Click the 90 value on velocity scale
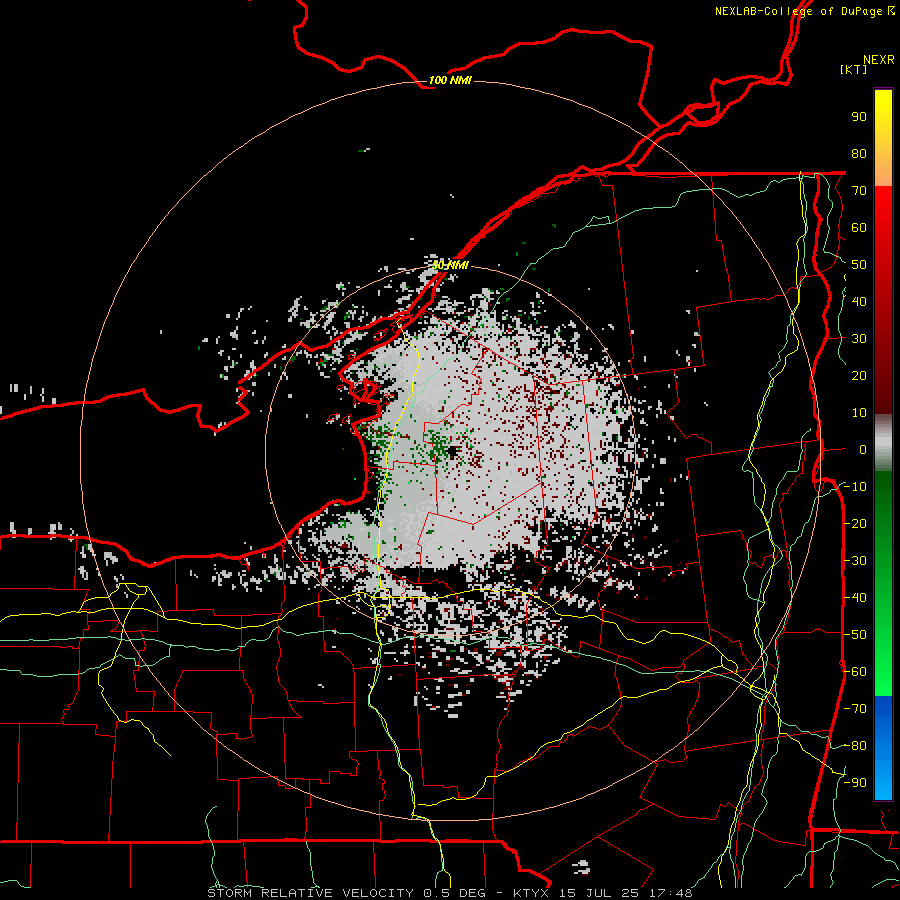This screenshot has height=900, width=900. [x=859, y=117]
